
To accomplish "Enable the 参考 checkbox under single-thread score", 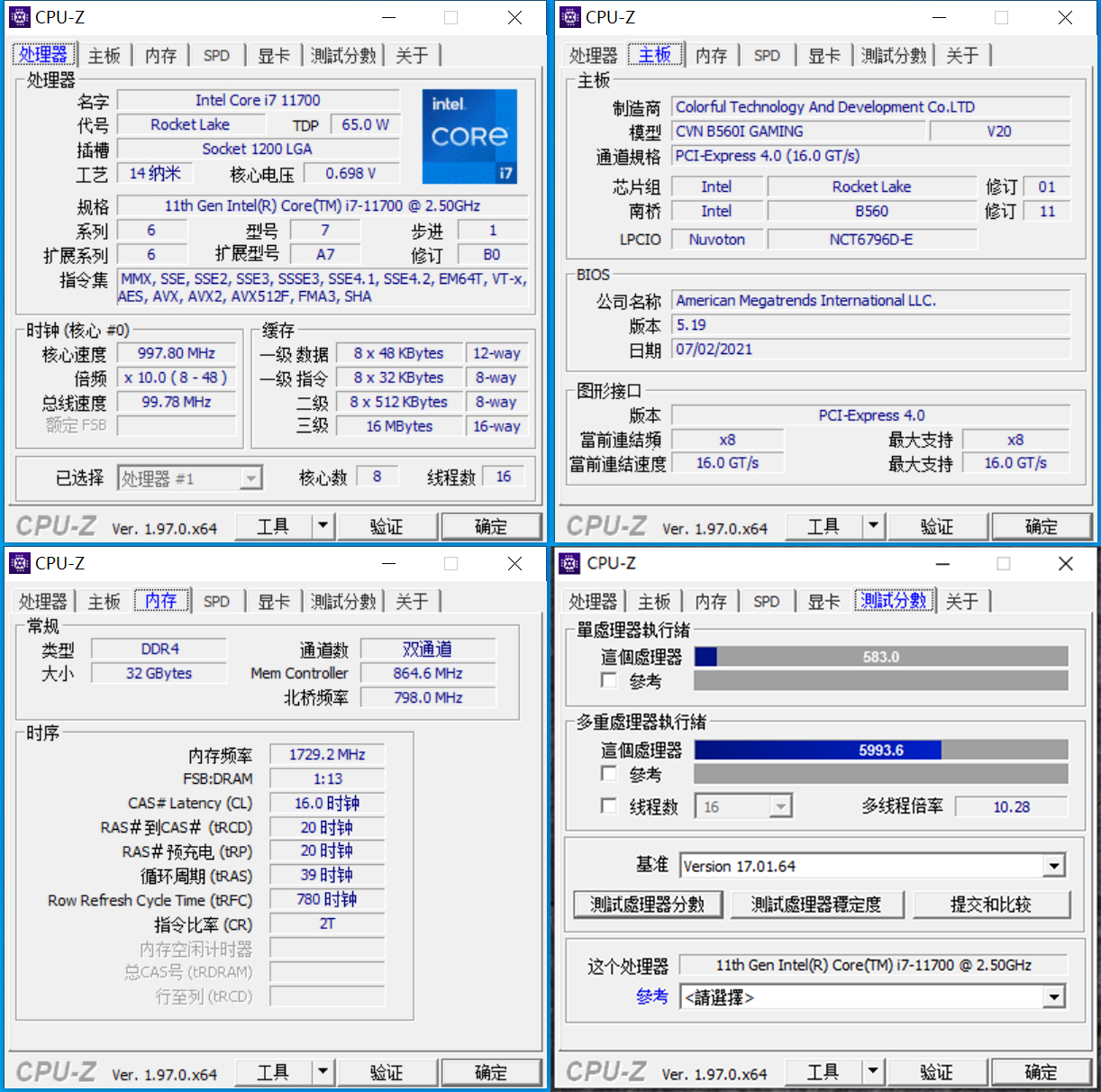I will pyautogui.click(x=608, y=680).
